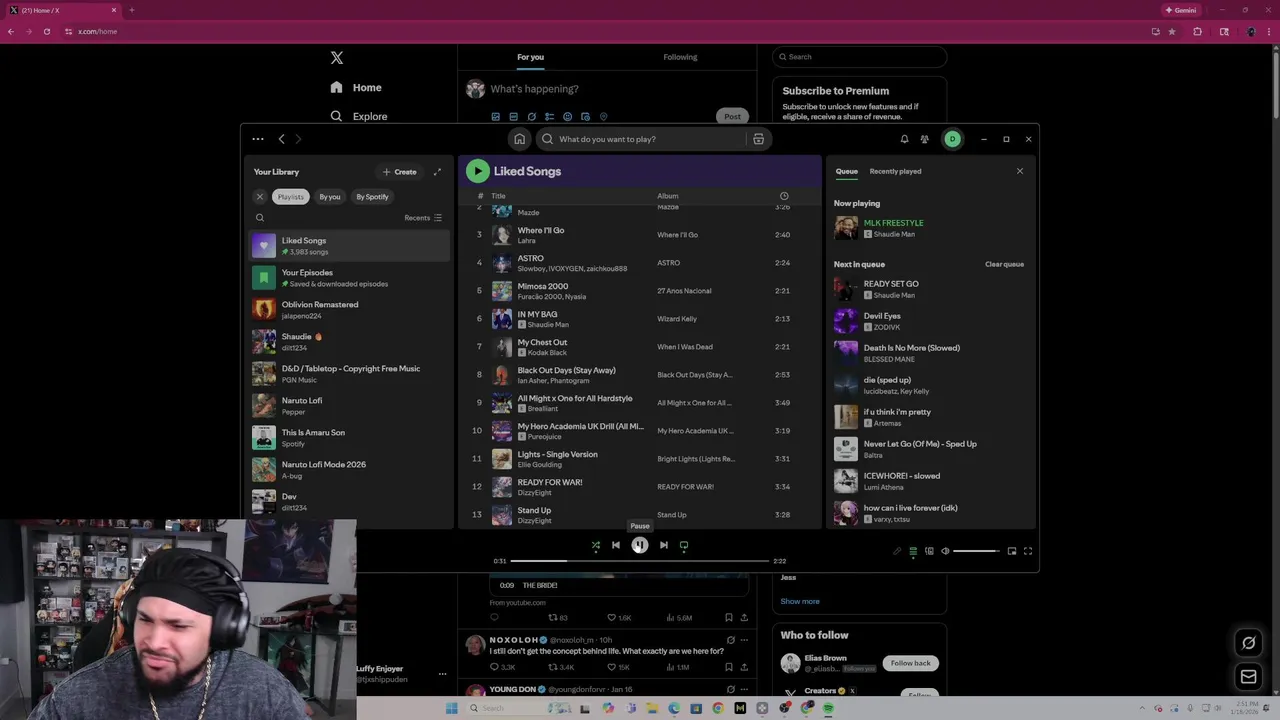Close the Queue panel
Screen dimensions: 1280x720
coord(1020,171)
